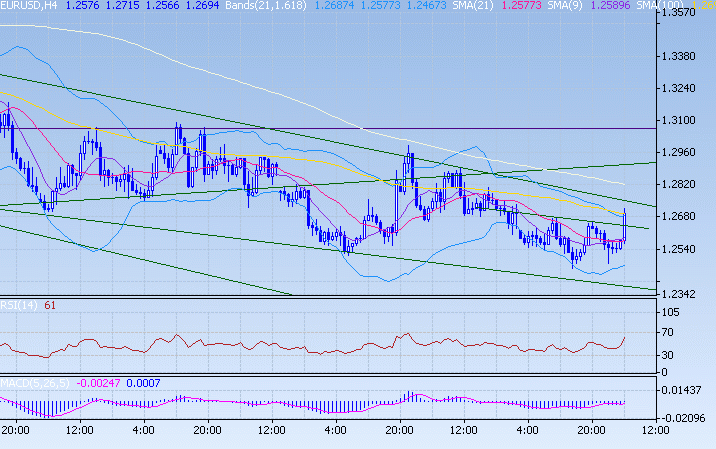Click the red RSI line in subwindow
Screen dimensions: 716x449
tap(300, 347)
